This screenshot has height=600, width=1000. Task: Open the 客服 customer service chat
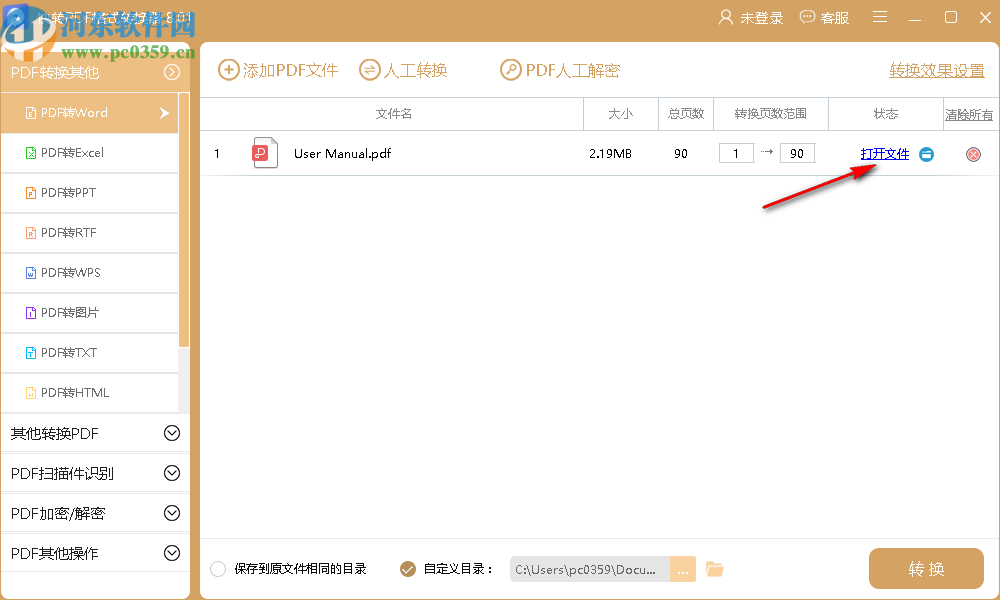coord(824,17)
